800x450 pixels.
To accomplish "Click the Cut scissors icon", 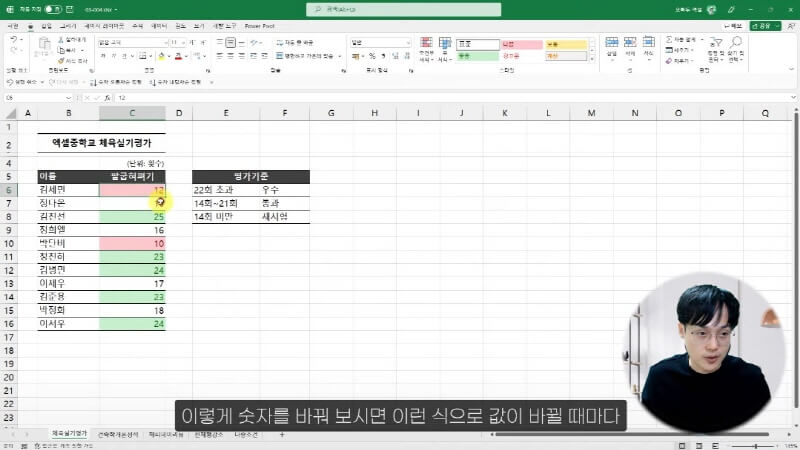I will point(61,40).
